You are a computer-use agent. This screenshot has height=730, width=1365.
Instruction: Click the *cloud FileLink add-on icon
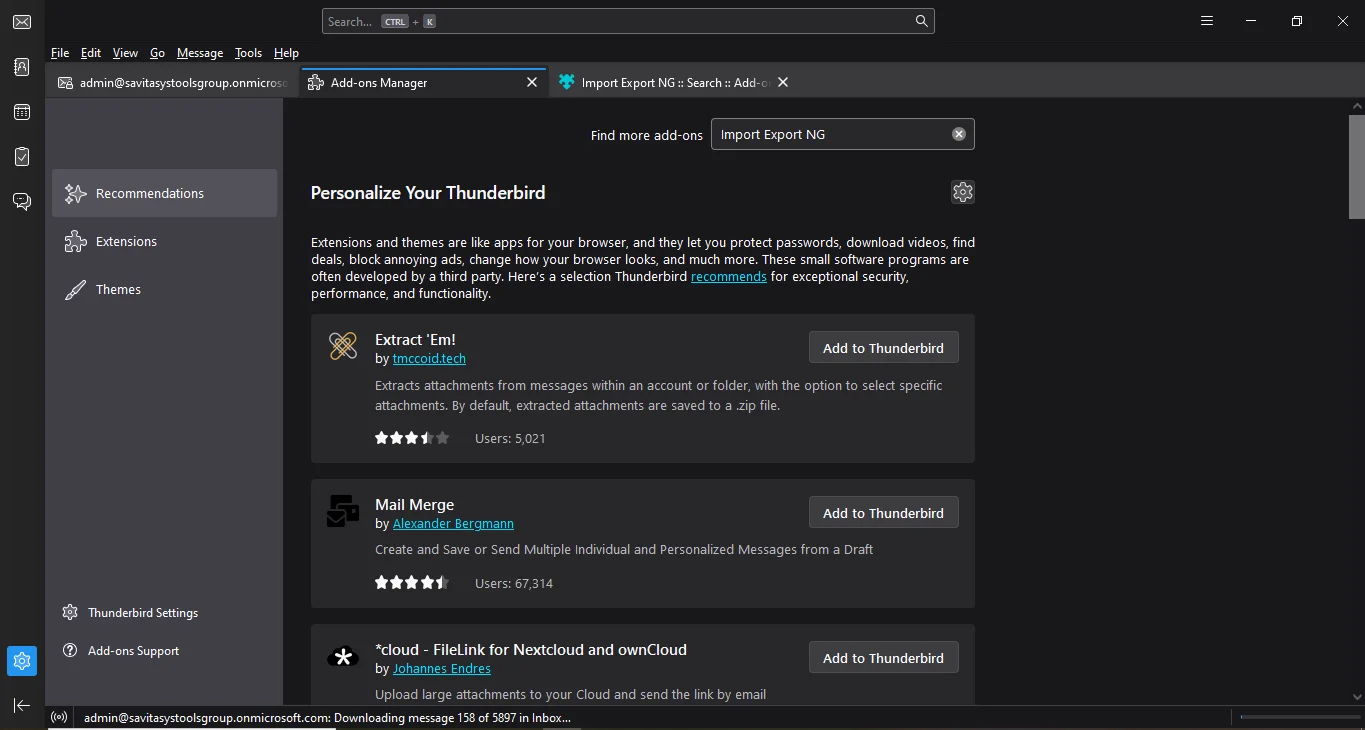pos(343,657)
